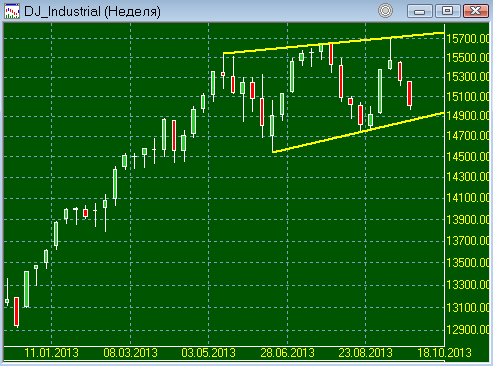Screen dimensions: 493x366
Task: Close the DJ_Industrial chart window
Action: pyautogui.click(x=476, y=11)
